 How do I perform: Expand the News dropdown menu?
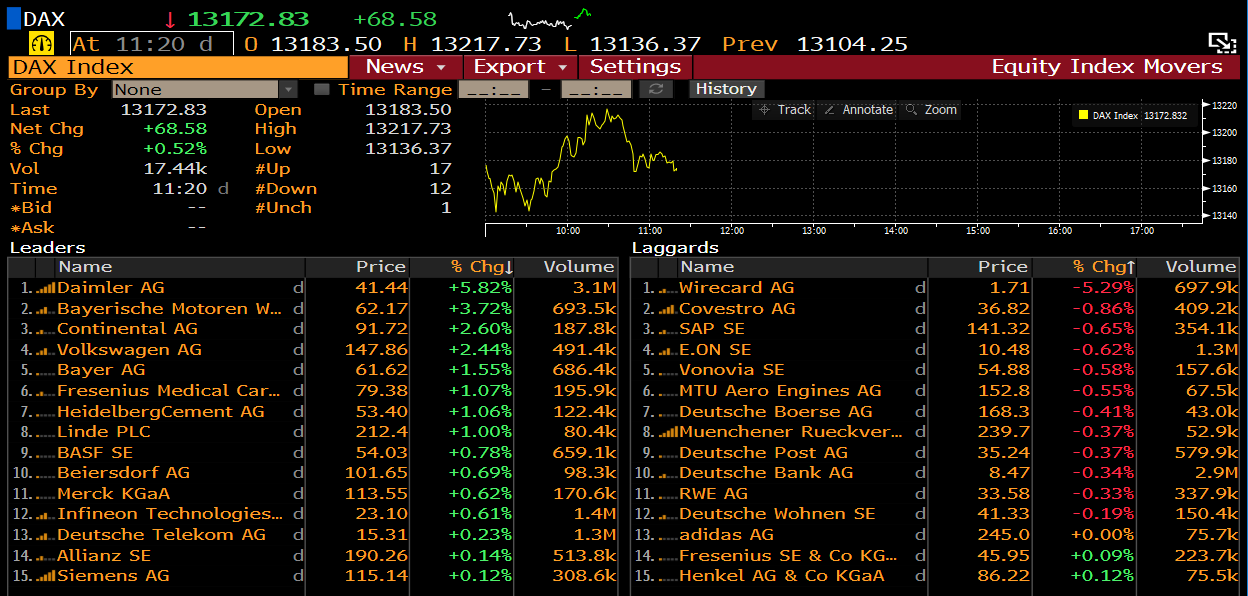pyautogui.click(x=405, y=67)
